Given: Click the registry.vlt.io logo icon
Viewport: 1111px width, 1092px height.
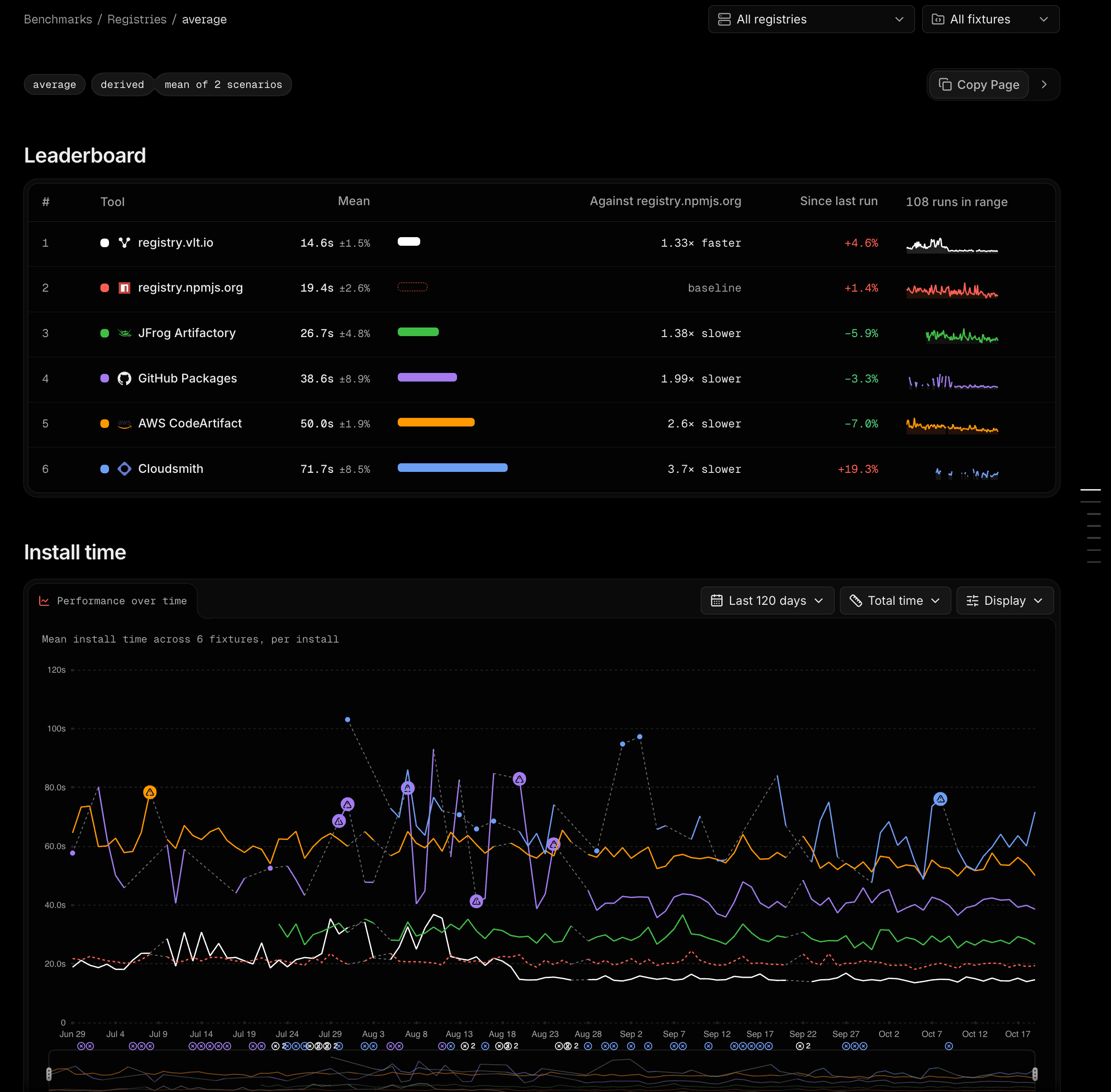Looking at the screenshot, I should [124, 242].
